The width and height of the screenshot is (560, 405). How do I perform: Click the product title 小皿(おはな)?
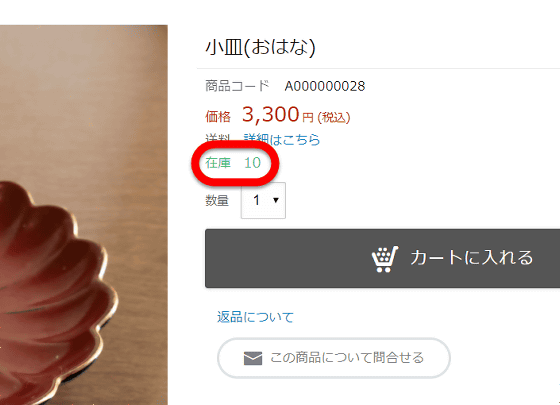coord(260,48)
